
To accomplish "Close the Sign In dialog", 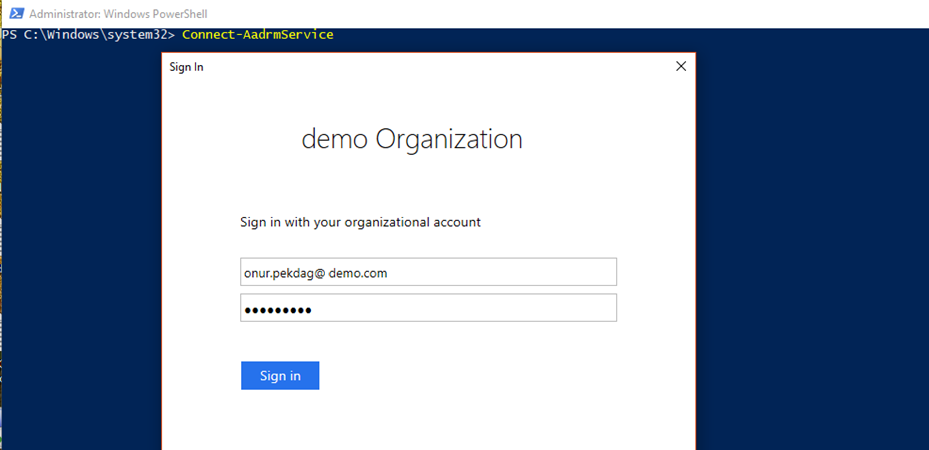I will coord(681,66).
